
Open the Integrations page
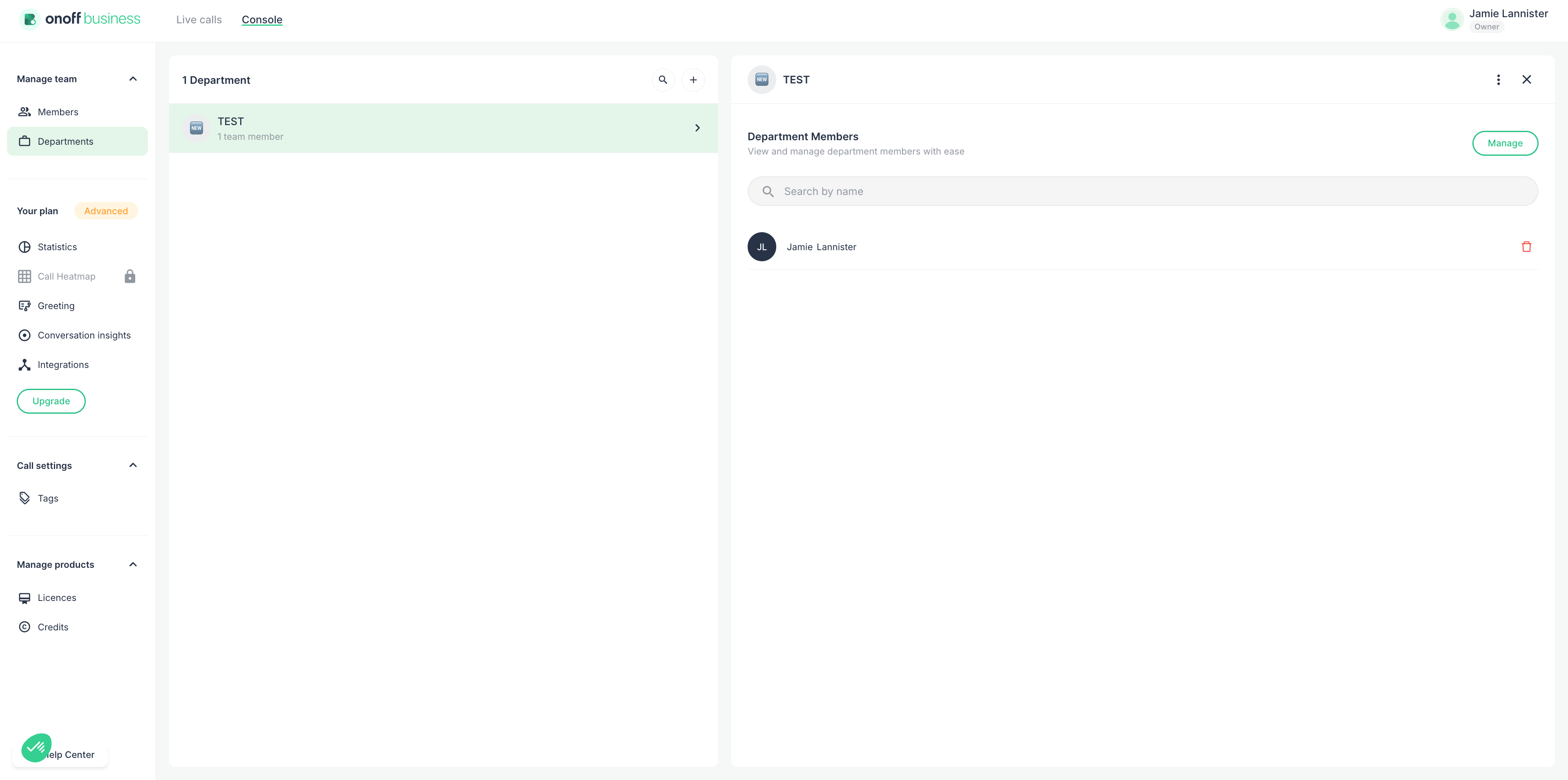click(77, 365)
